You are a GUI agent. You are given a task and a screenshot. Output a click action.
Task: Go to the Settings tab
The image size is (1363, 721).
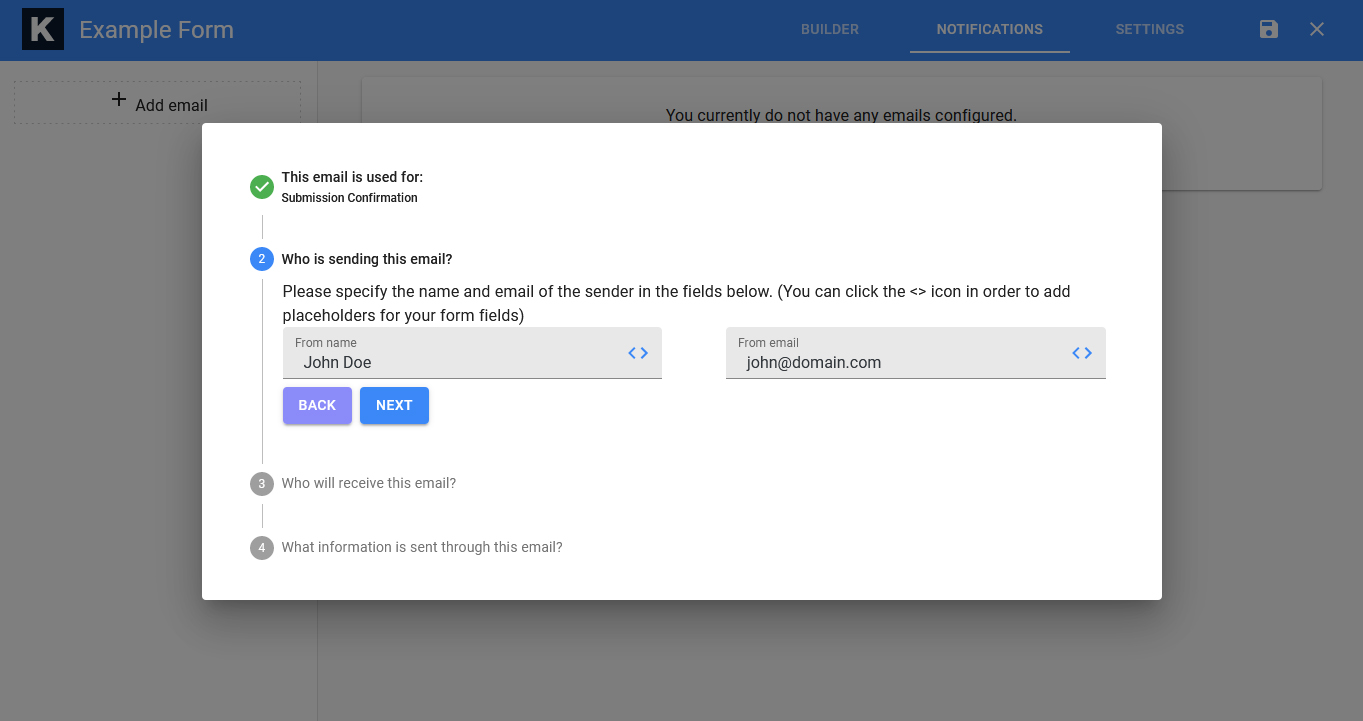[1150, 29]
